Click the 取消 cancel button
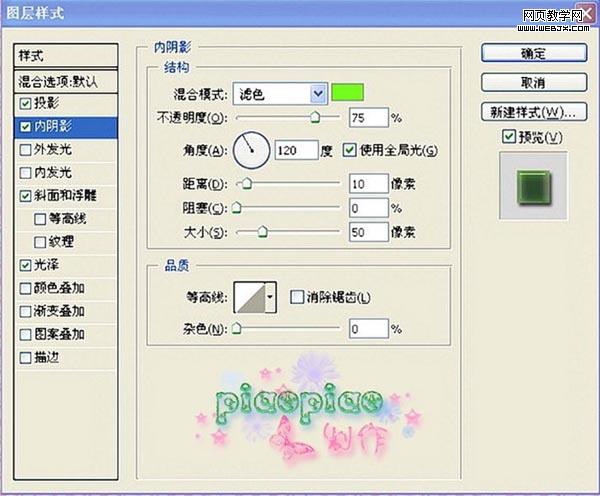This screenshot has height=496, width=600. point(534,82)
